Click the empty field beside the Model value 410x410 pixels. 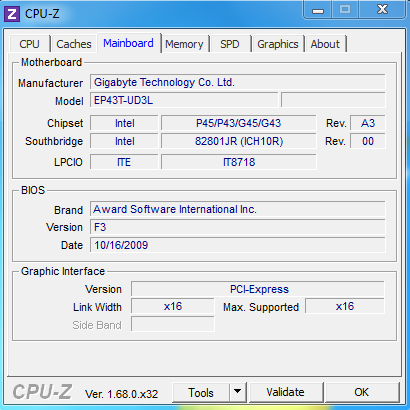pos(333,100)
